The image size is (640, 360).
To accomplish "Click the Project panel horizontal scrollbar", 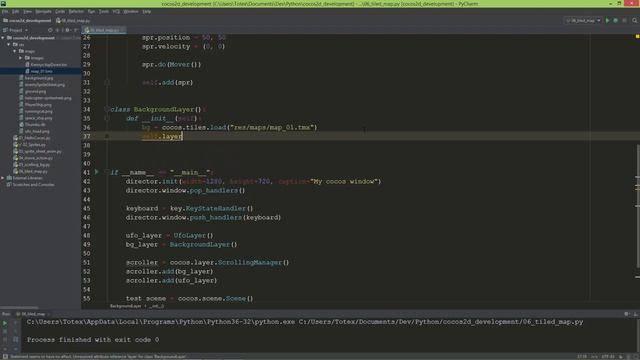I will pos(19,307).
